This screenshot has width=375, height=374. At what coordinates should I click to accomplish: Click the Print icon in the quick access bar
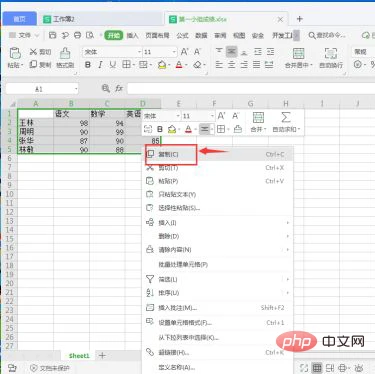pyautogui.click(x=77, y=35)
